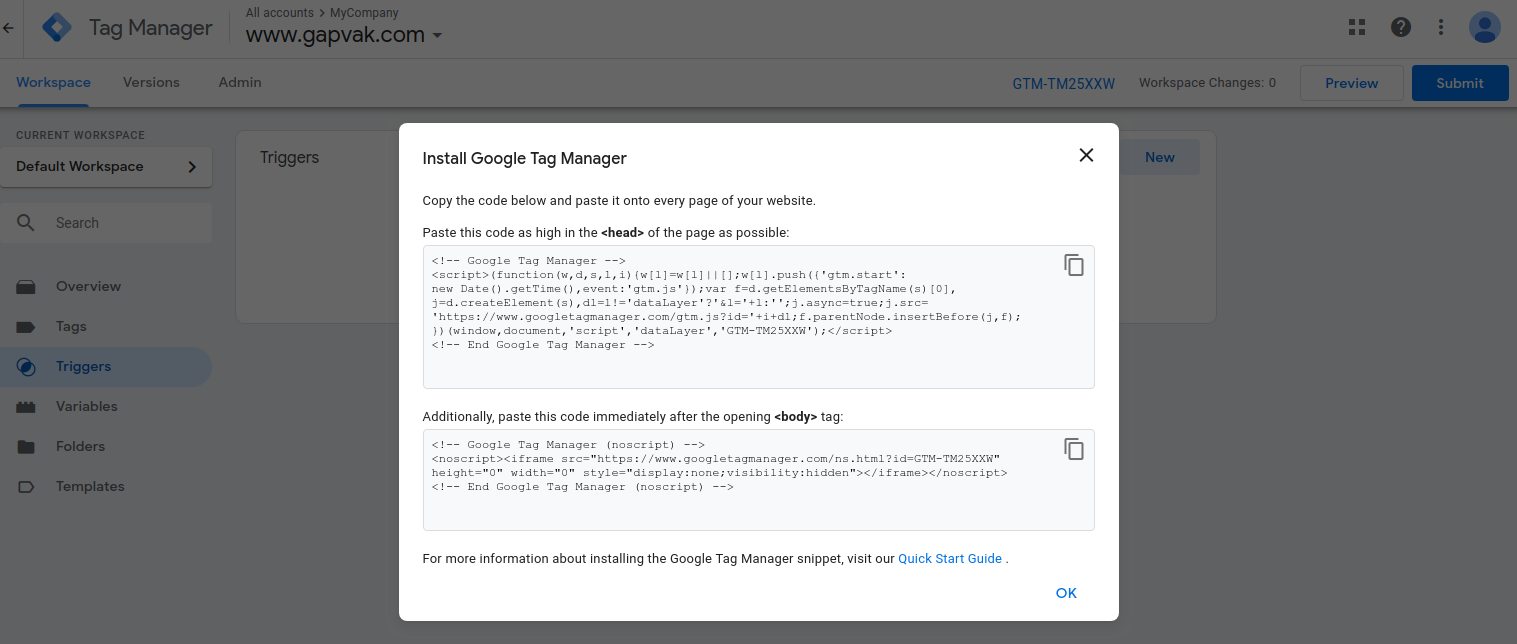Open the Quick Start Guide link
Image resolution: width=1517 pixels, height=644 pixels.
(x=950, y=559)
